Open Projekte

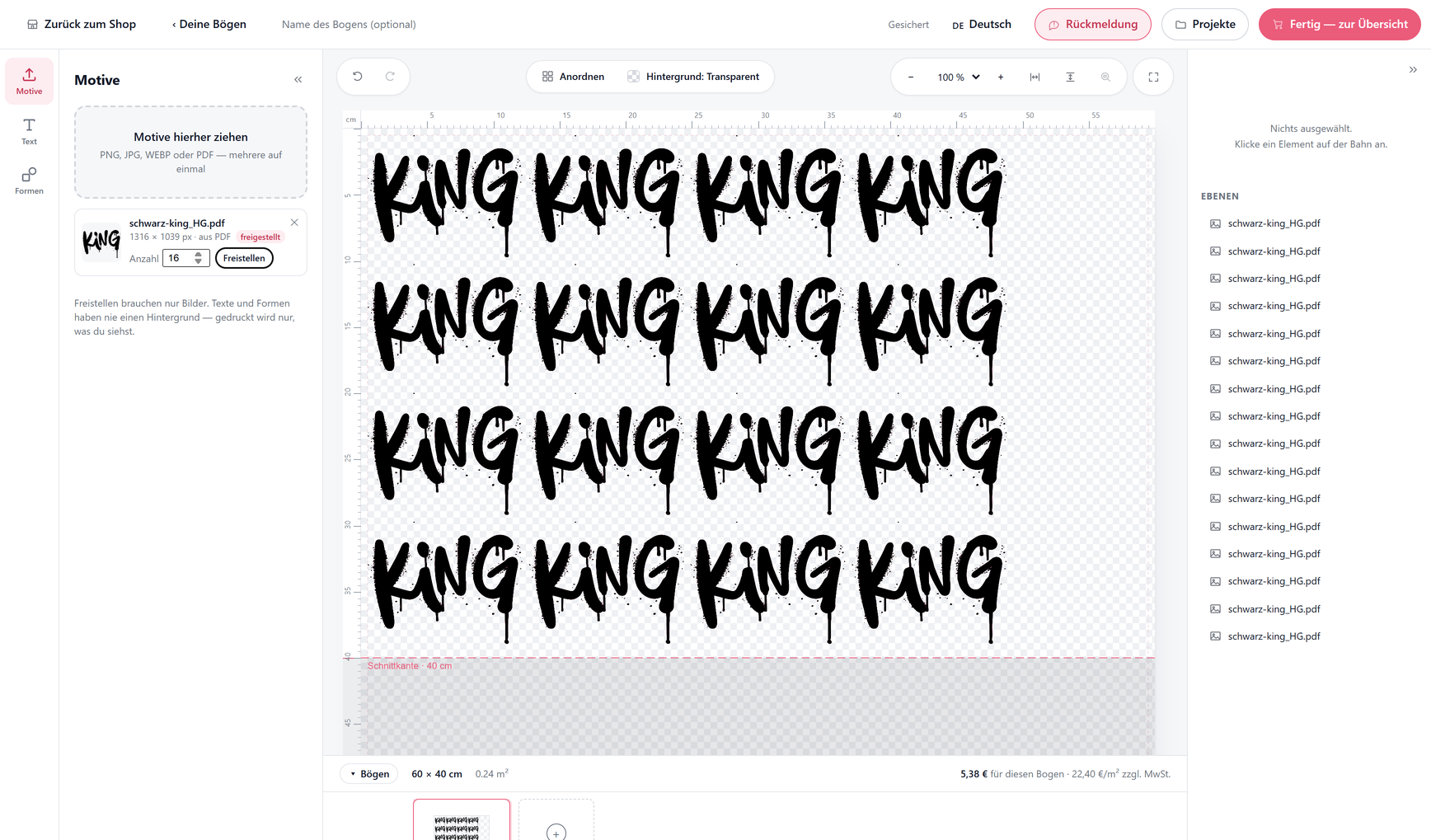pos(1204,25)
